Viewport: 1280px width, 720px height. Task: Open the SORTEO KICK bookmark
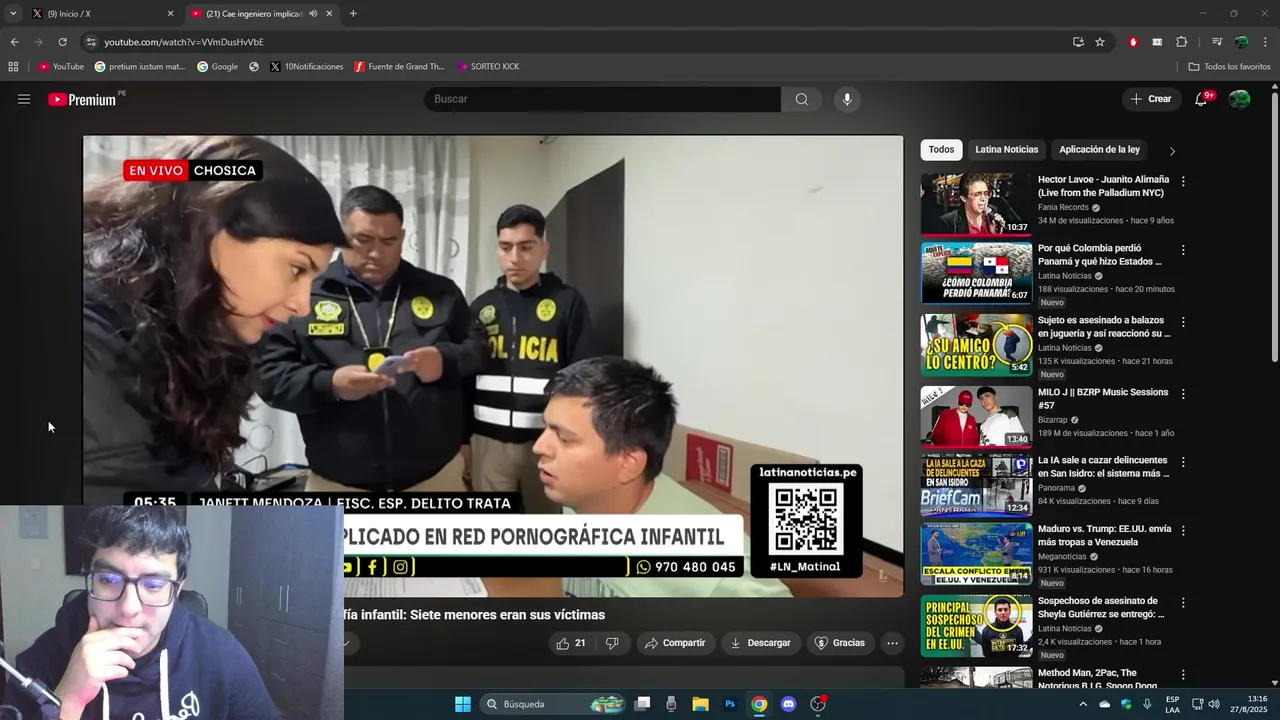pyautogui.click(x=488, y=67)
